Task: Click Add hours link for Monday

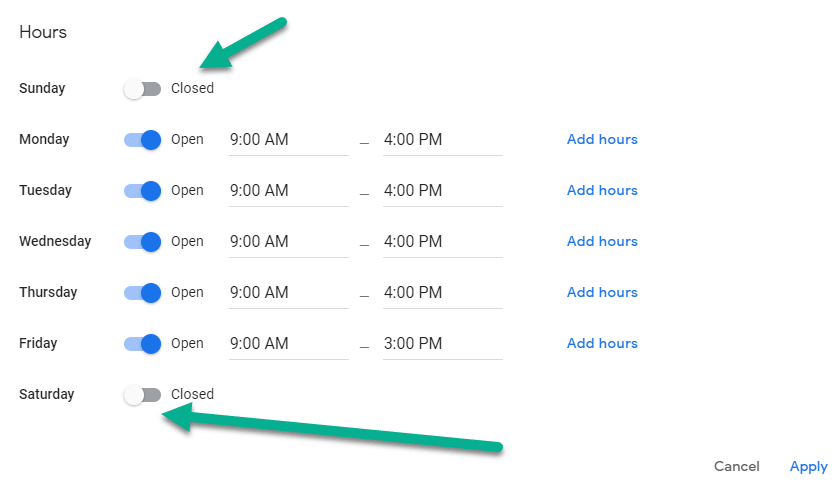Action: [x=602, y=140]
